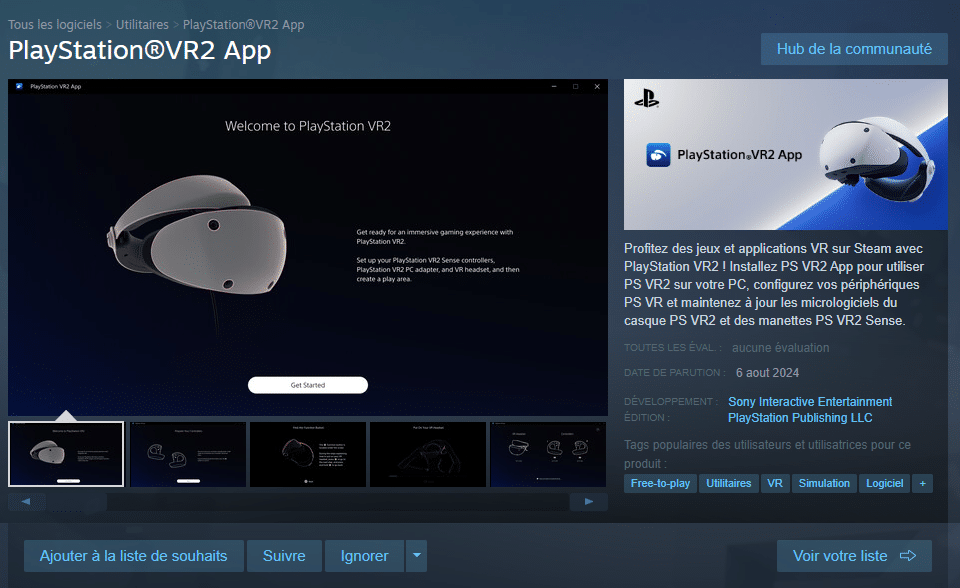Click the 'Suivre' button
The height and width of the screenshot is (588, 960).
point(284,556)
